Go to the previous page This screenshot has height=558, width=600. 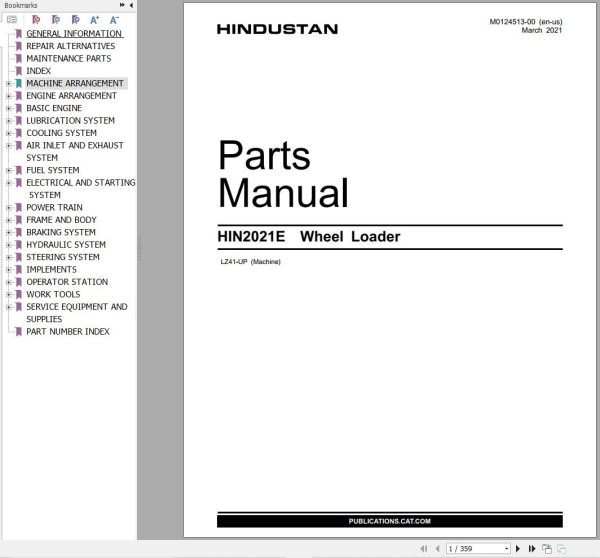pos(437,548)
